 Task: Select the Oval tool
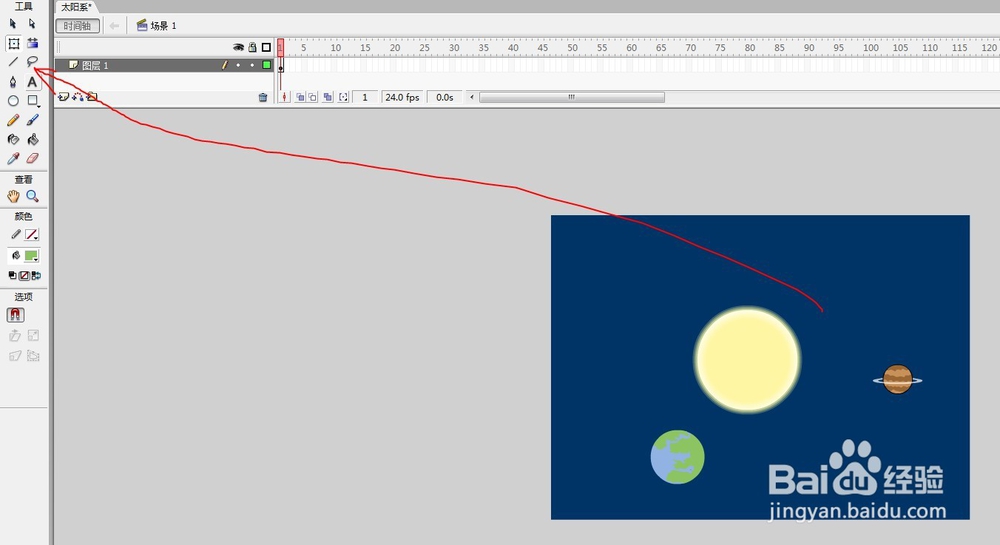(x=13, y=101)
